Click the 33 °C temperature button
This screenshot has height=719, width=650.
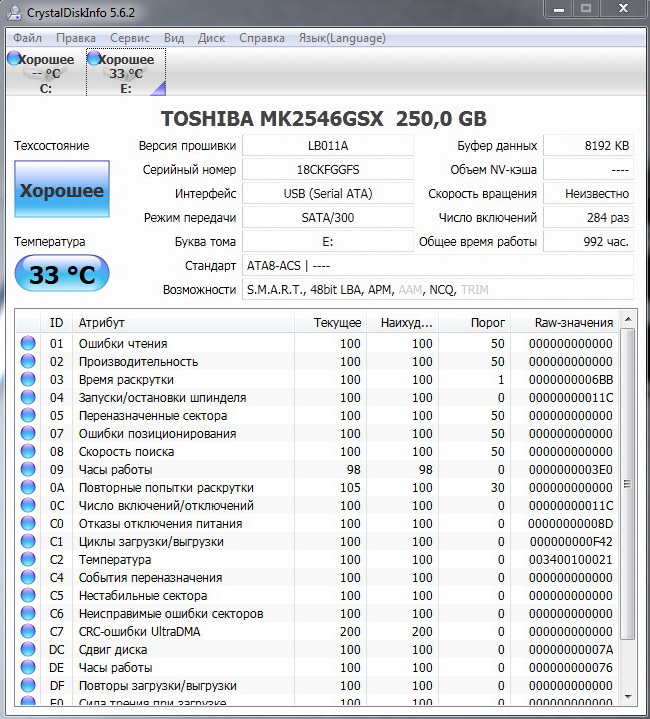[62, 274]
